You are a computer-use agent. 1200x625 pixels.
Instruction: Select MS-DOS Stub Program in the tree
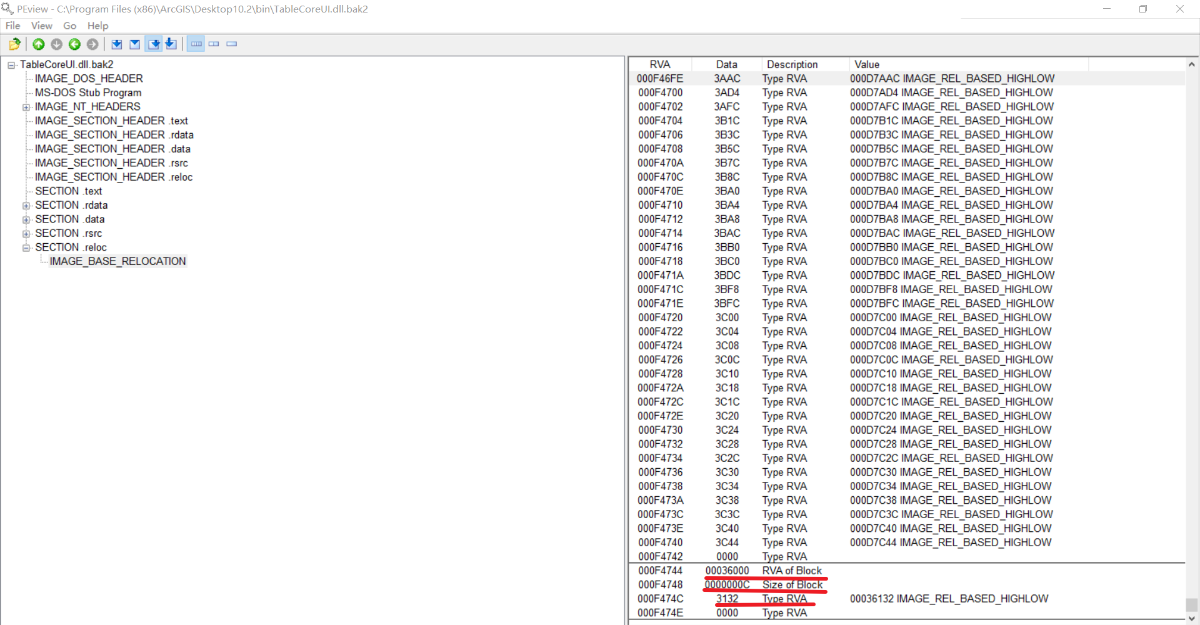click(x=88, y=92)
